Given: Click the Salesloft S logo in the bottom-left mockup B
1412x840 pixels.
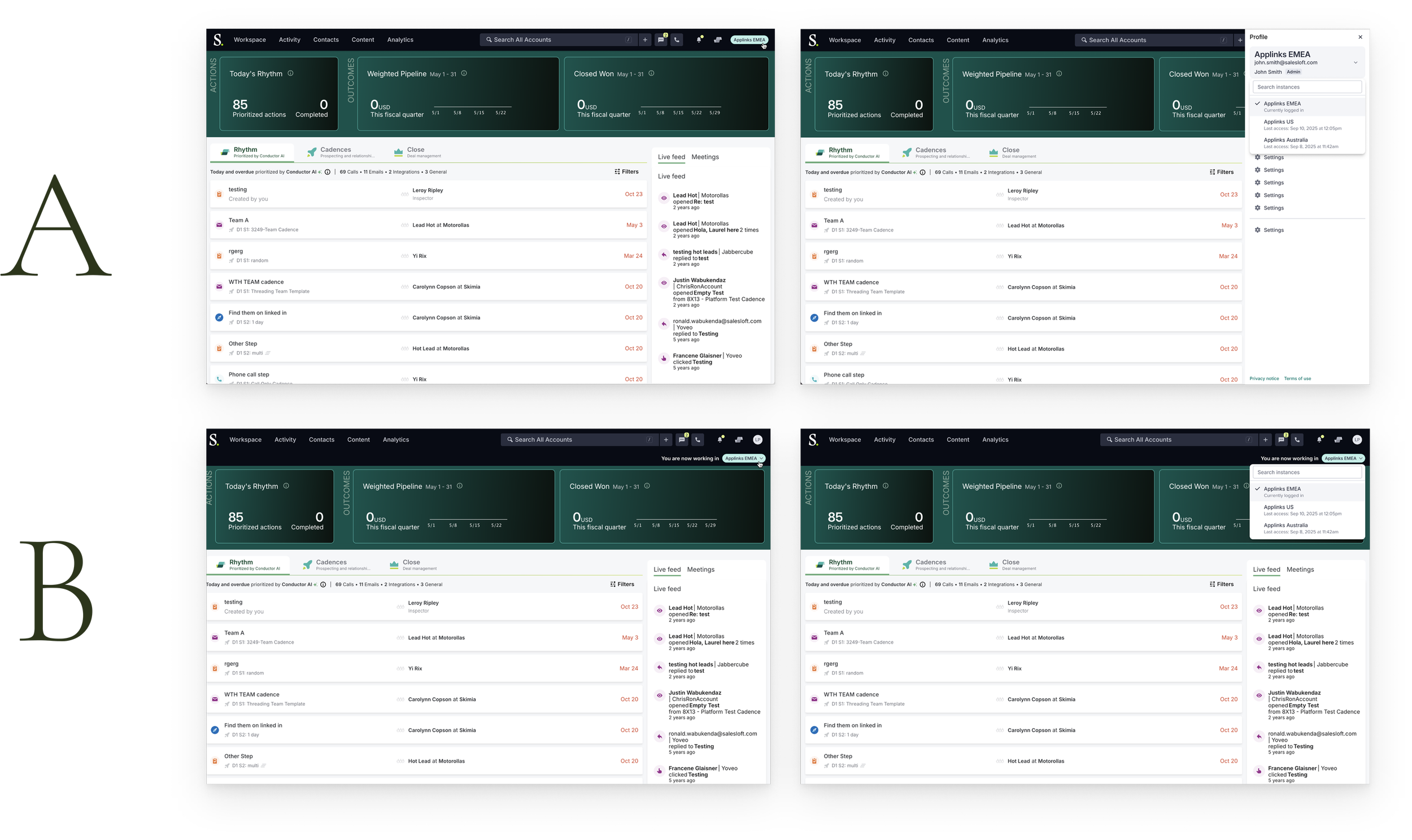Looking at the screenshot, I should 214,439.
